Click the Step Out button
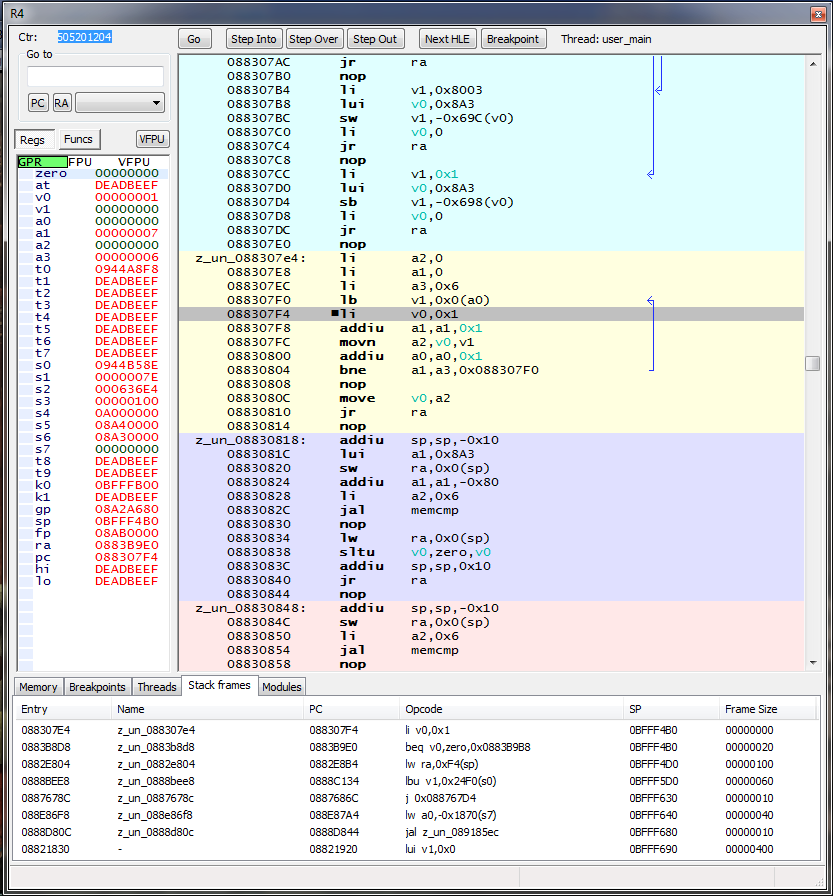The height and width of the screenshot is (896, 833). click(375, 39)
